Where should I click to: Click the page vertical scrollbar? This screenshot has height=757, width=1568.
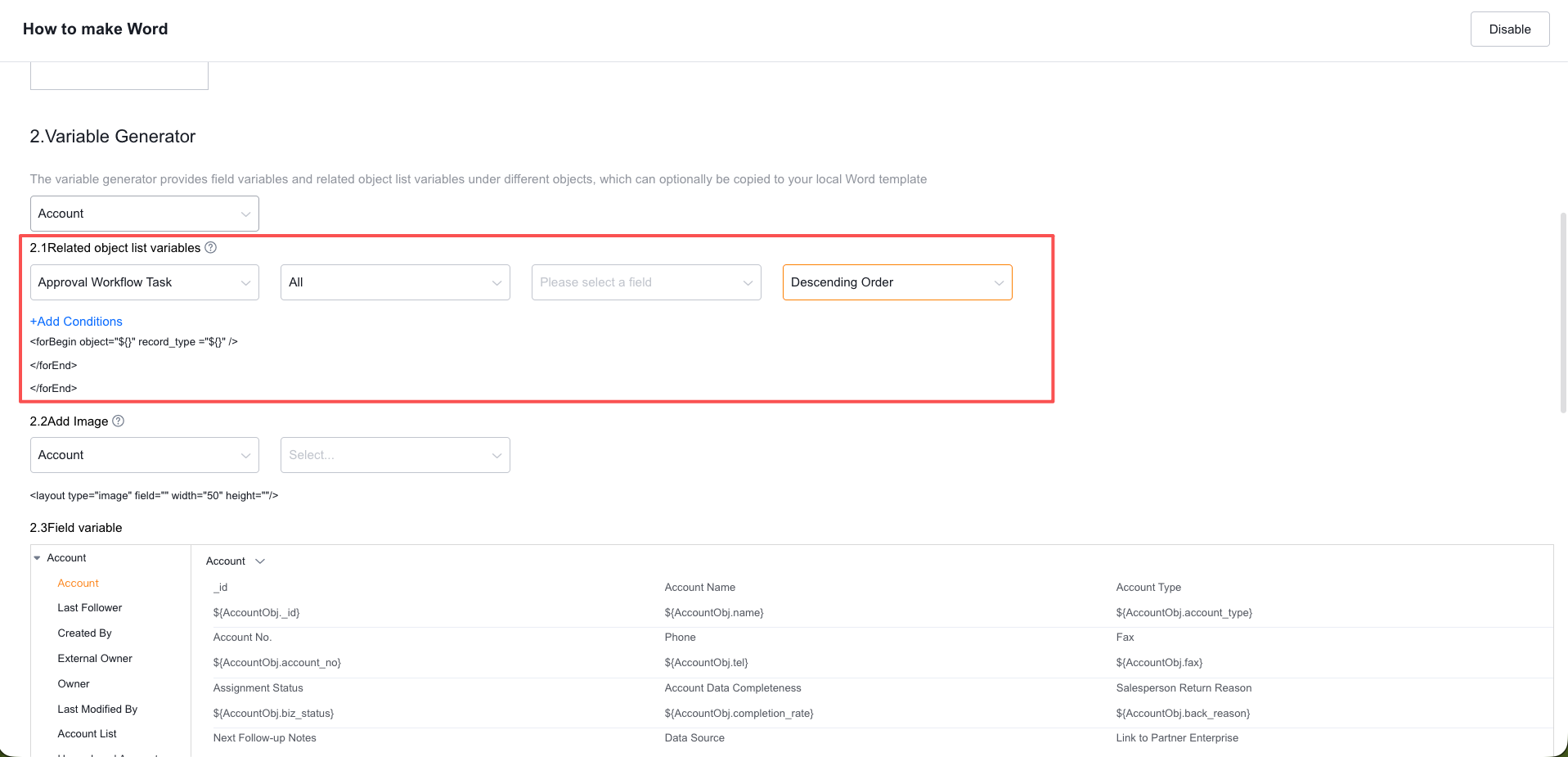coord(1563,311)
